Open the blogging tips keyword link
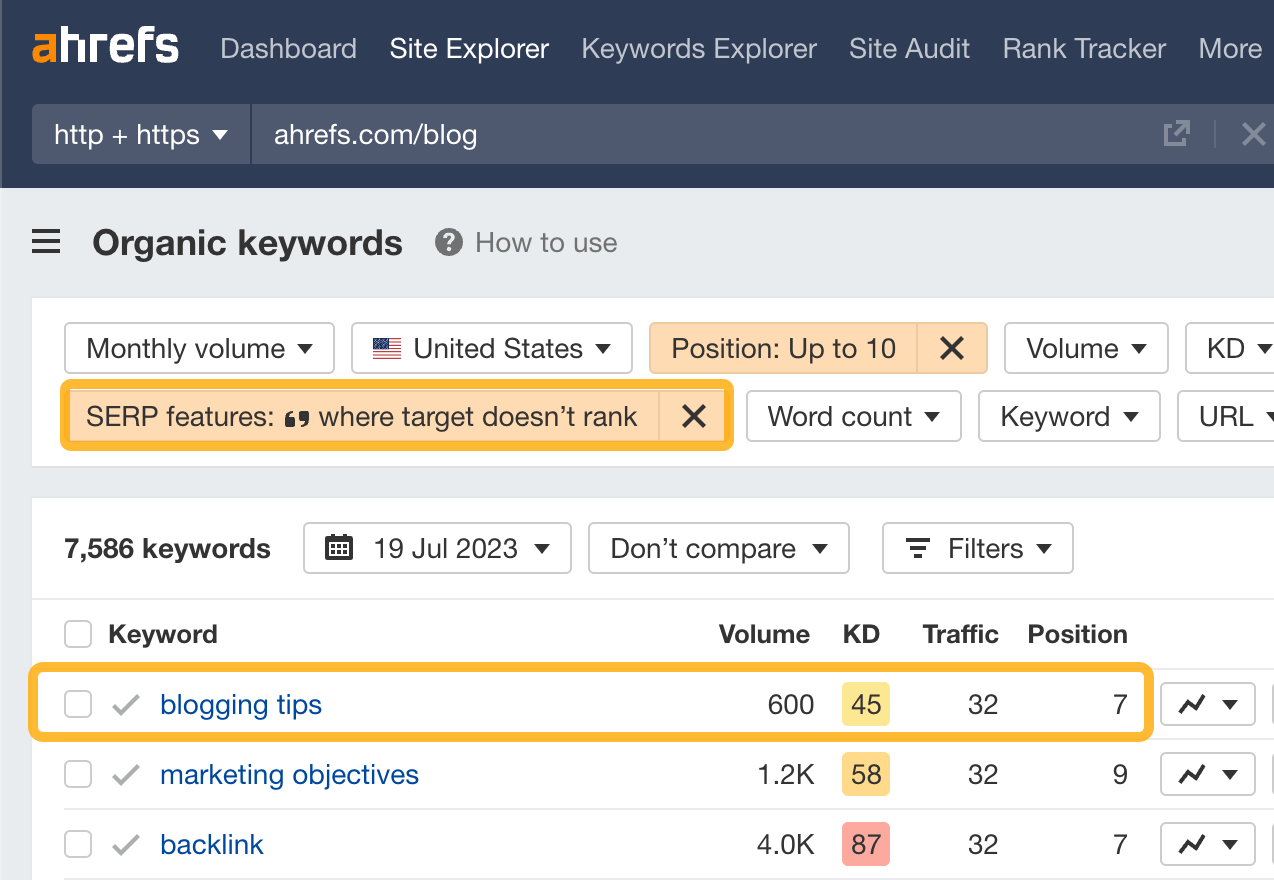Screen dimensions: 1274x880 (x=240, y=704)
